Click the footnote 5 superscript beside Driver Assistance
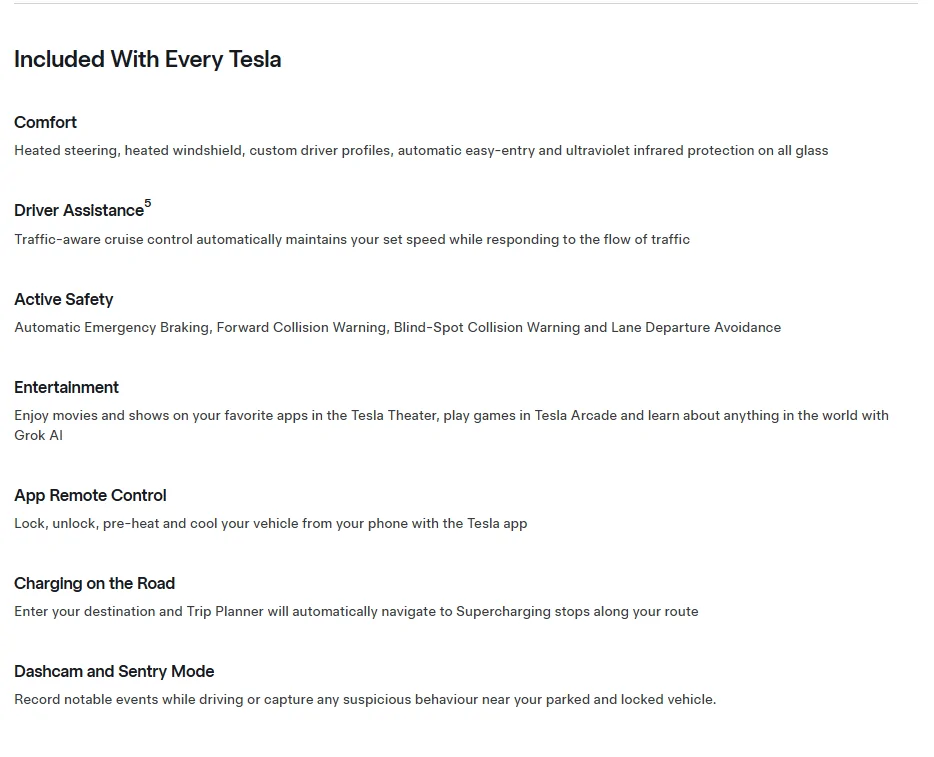This screenshot has height=757, width=934. tap(148, 203)
